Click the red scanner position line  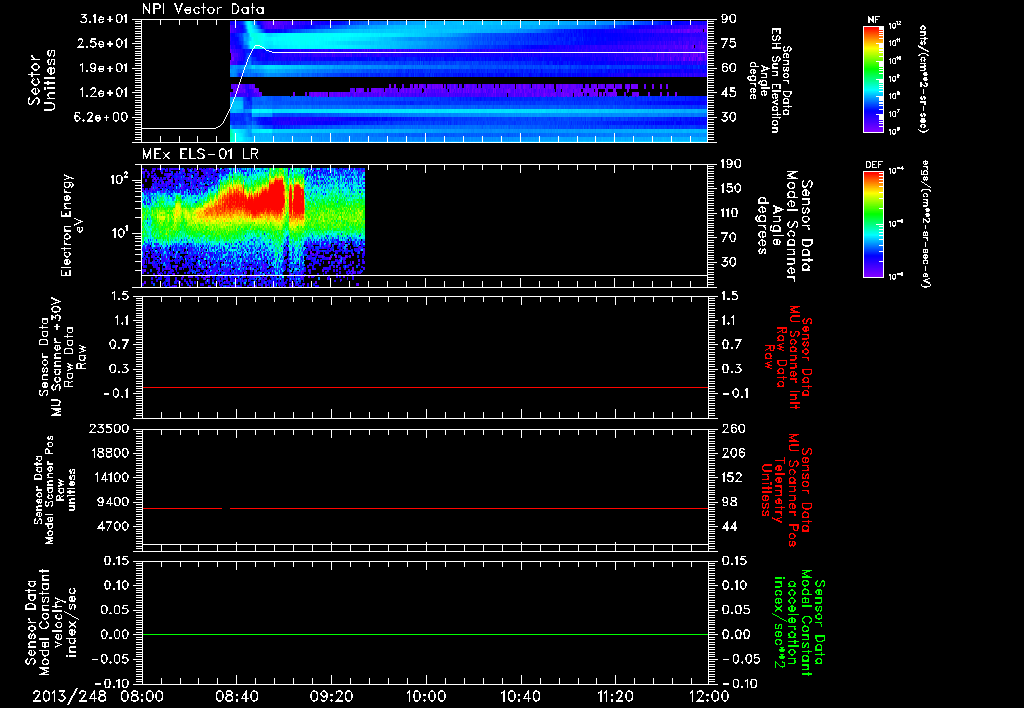coord(424,508)
